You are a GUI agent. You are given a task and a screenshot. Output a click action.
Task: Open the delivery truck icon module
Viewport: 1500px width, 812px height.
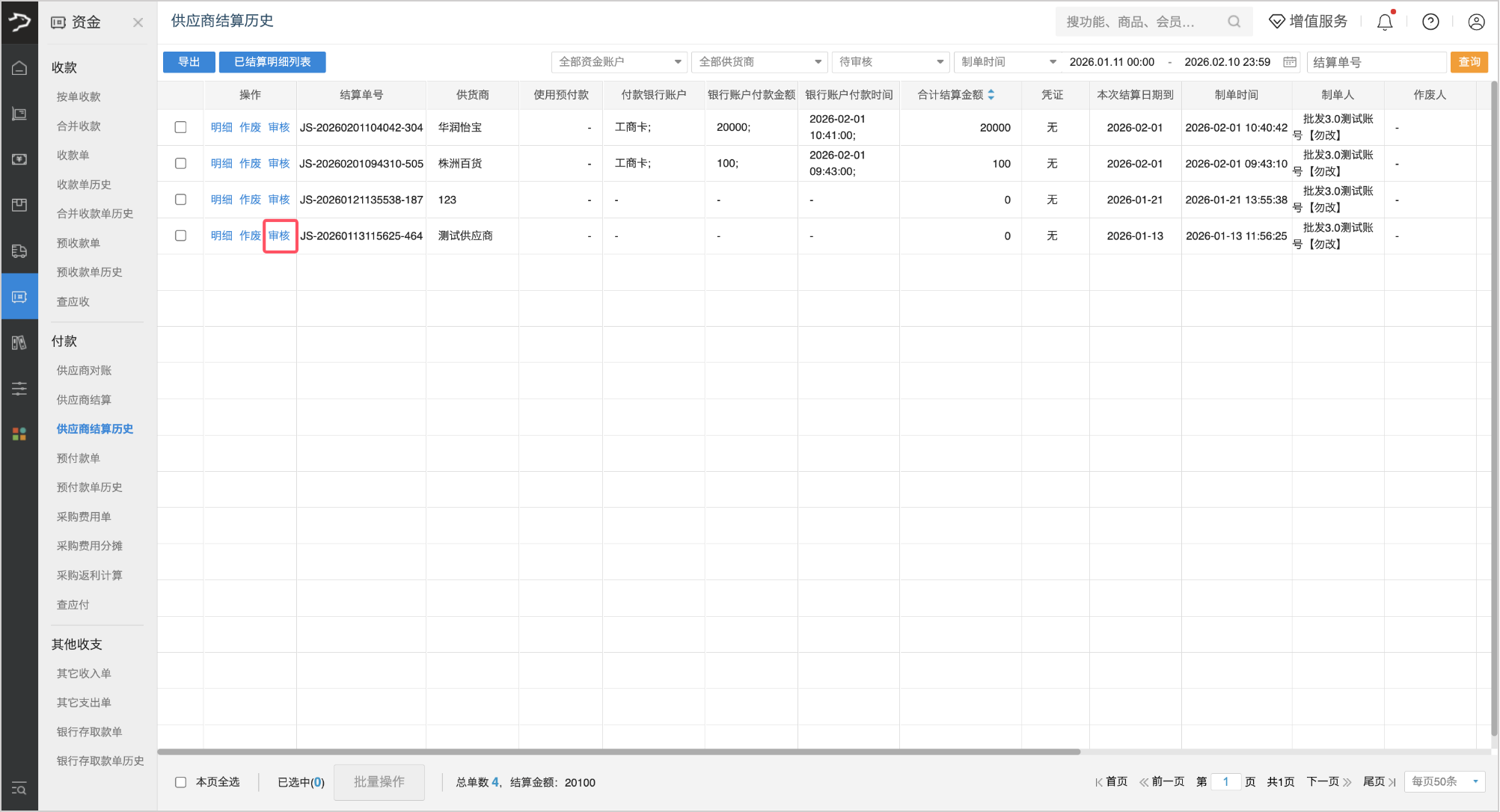[19, 251]
